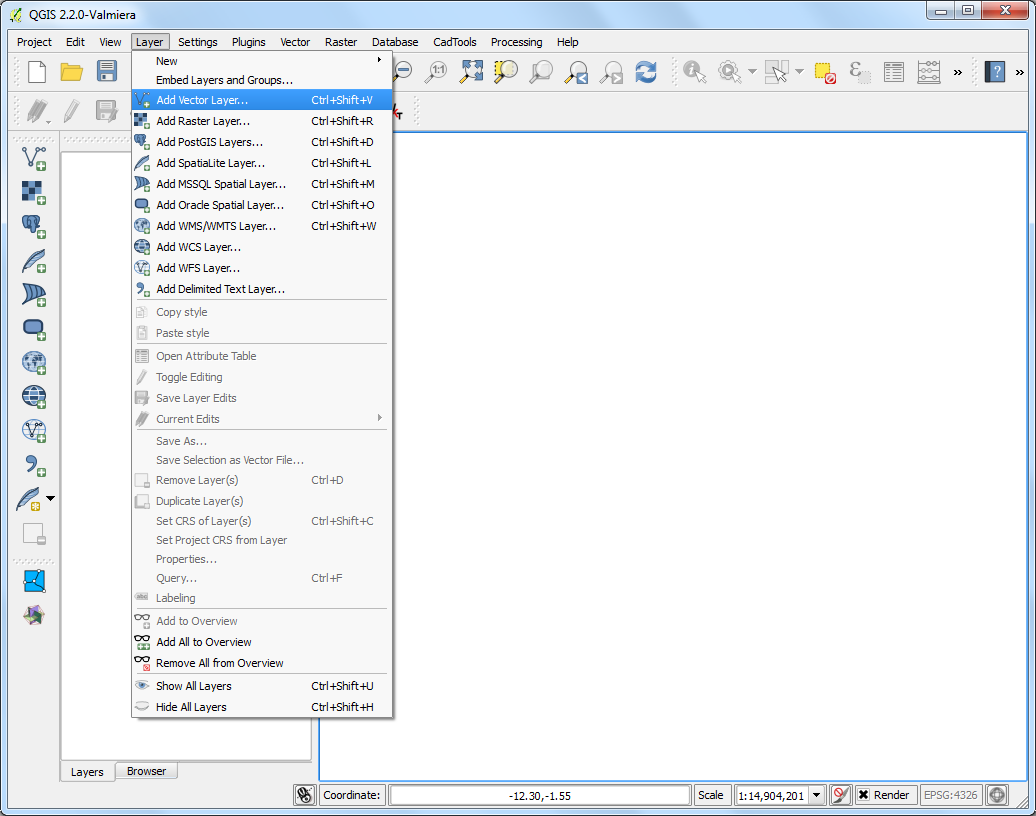Screen dimensions: 1036x816
Task: Expand the Help toolbar overflow chevron
Action: tap(1019, 73)
